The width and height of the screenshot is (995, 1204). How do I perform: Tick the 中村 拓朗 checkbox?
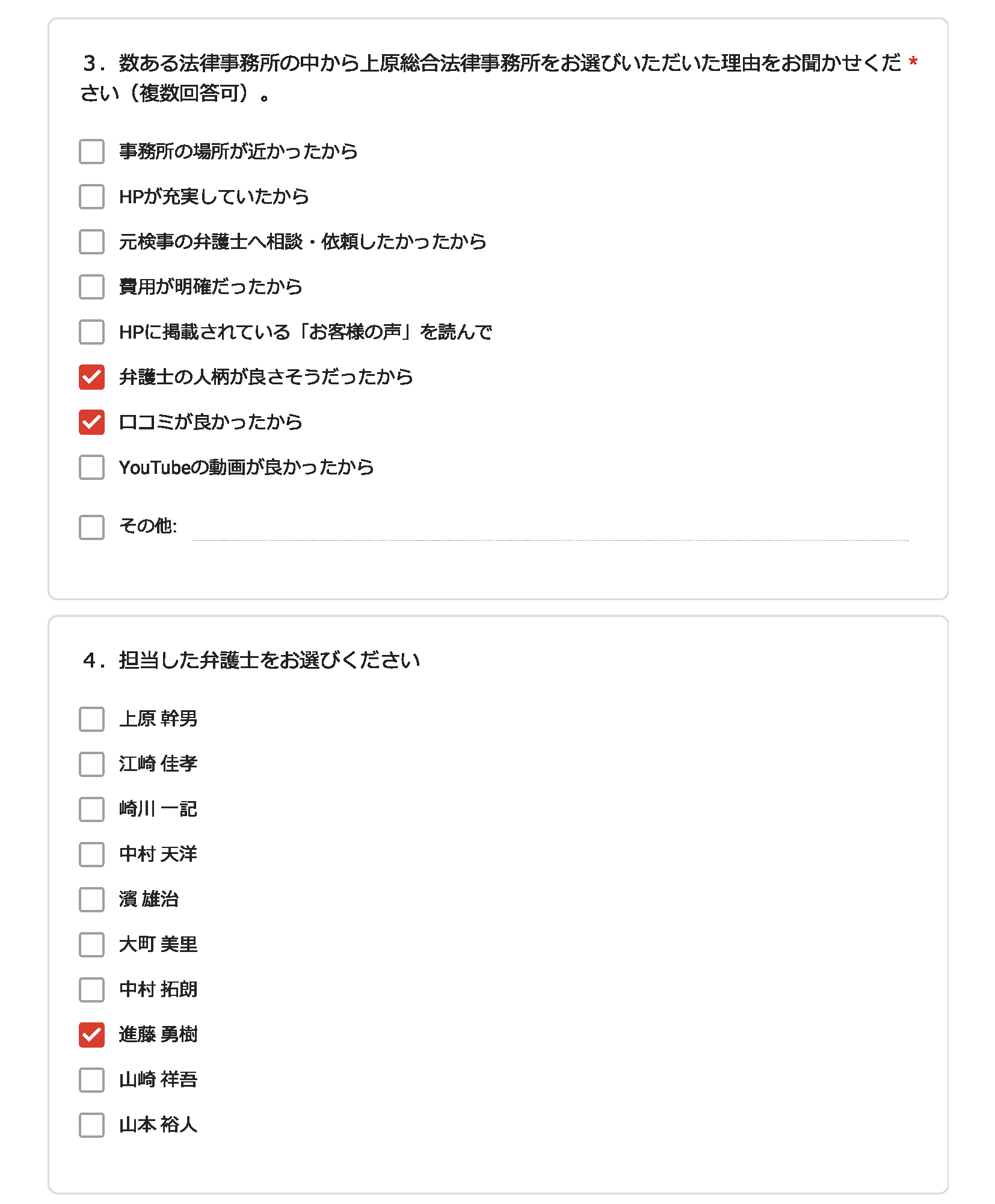pyautogui.click(x=91, y=989)
